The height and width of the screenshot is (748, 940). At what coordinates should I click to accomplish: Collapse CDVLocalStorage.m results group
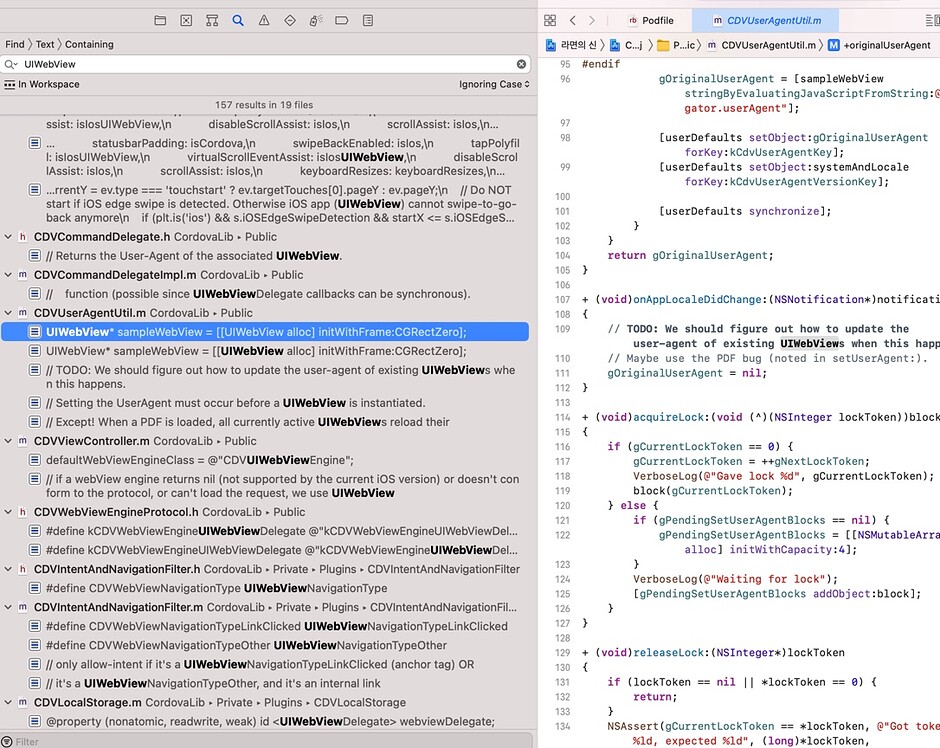(x=8, y=702)
